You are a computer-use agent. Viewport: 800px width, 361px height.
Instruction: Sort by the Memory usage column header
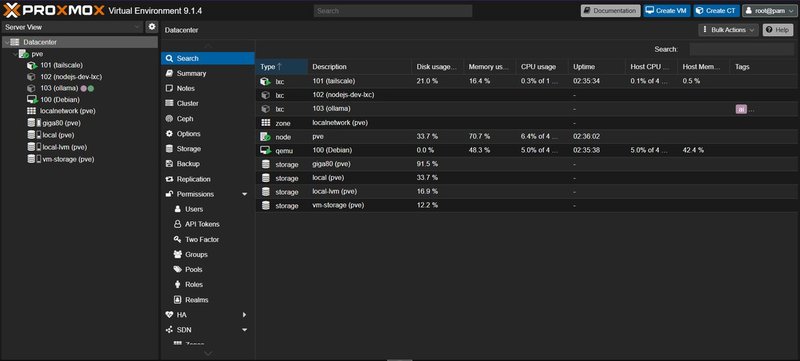[x=490, y=67]
